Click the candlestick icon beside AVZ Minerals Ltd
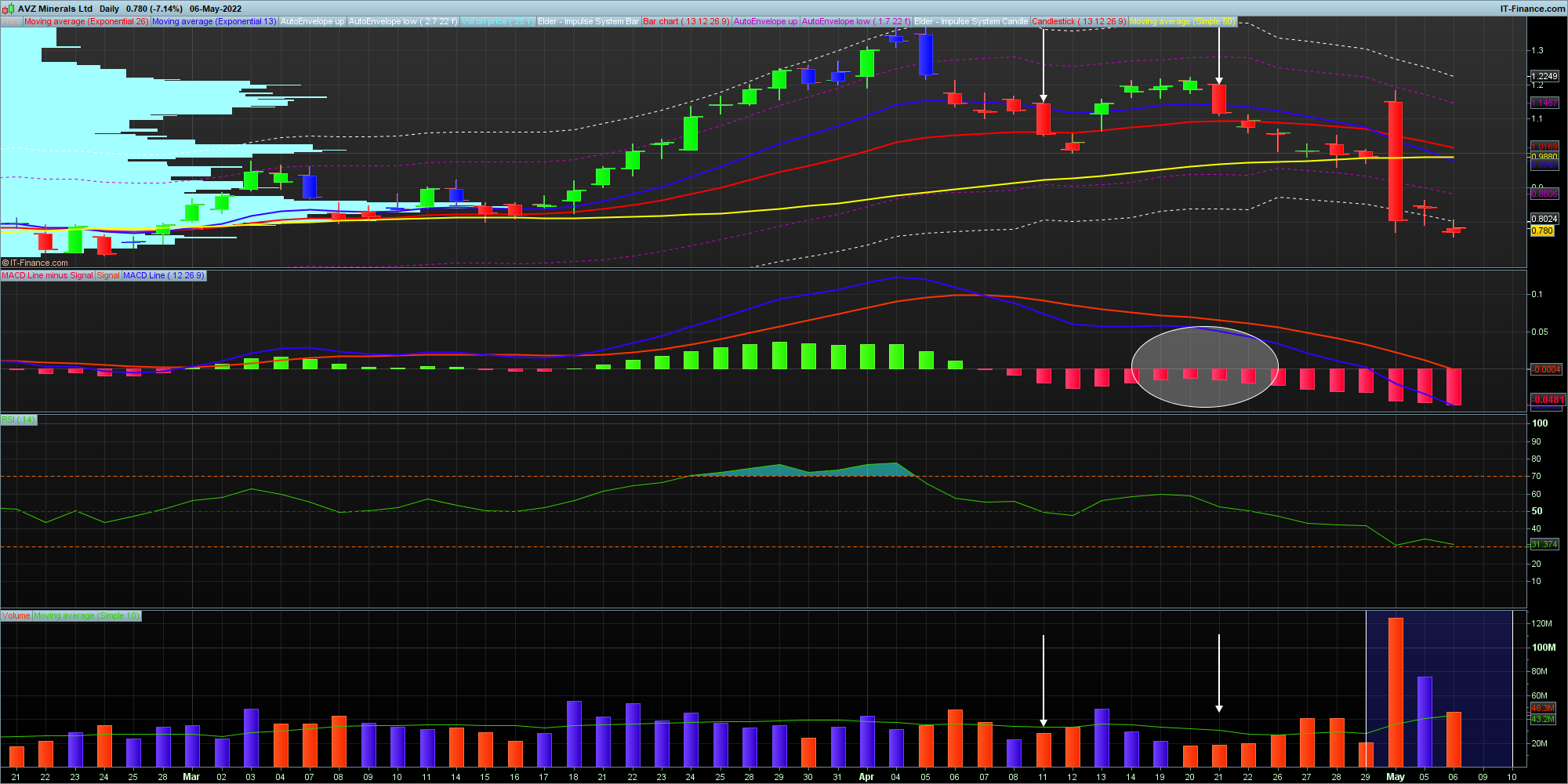Screen dimensions: 1568x784 click(x=9, y=9)
